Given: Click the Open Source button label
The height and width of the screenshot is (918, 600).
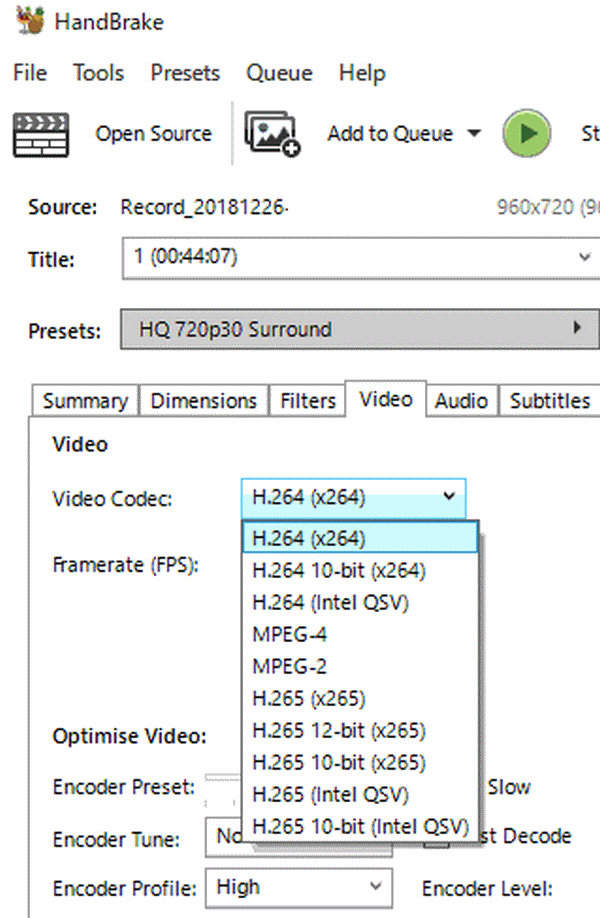Looking at the screenshot, I should tap(153, 133).
